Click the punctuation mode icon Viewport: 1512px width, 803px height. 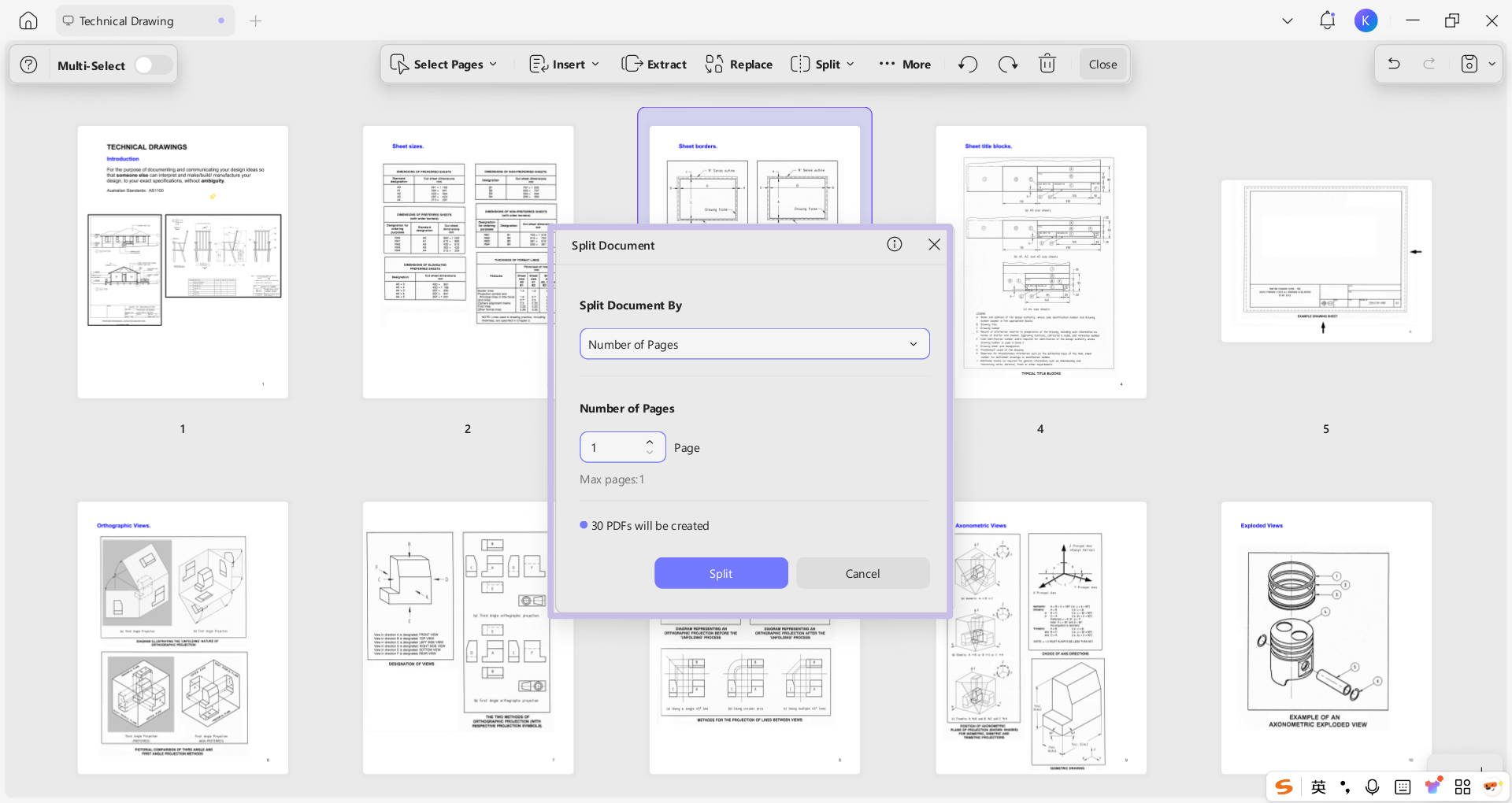pos(1345,786)
